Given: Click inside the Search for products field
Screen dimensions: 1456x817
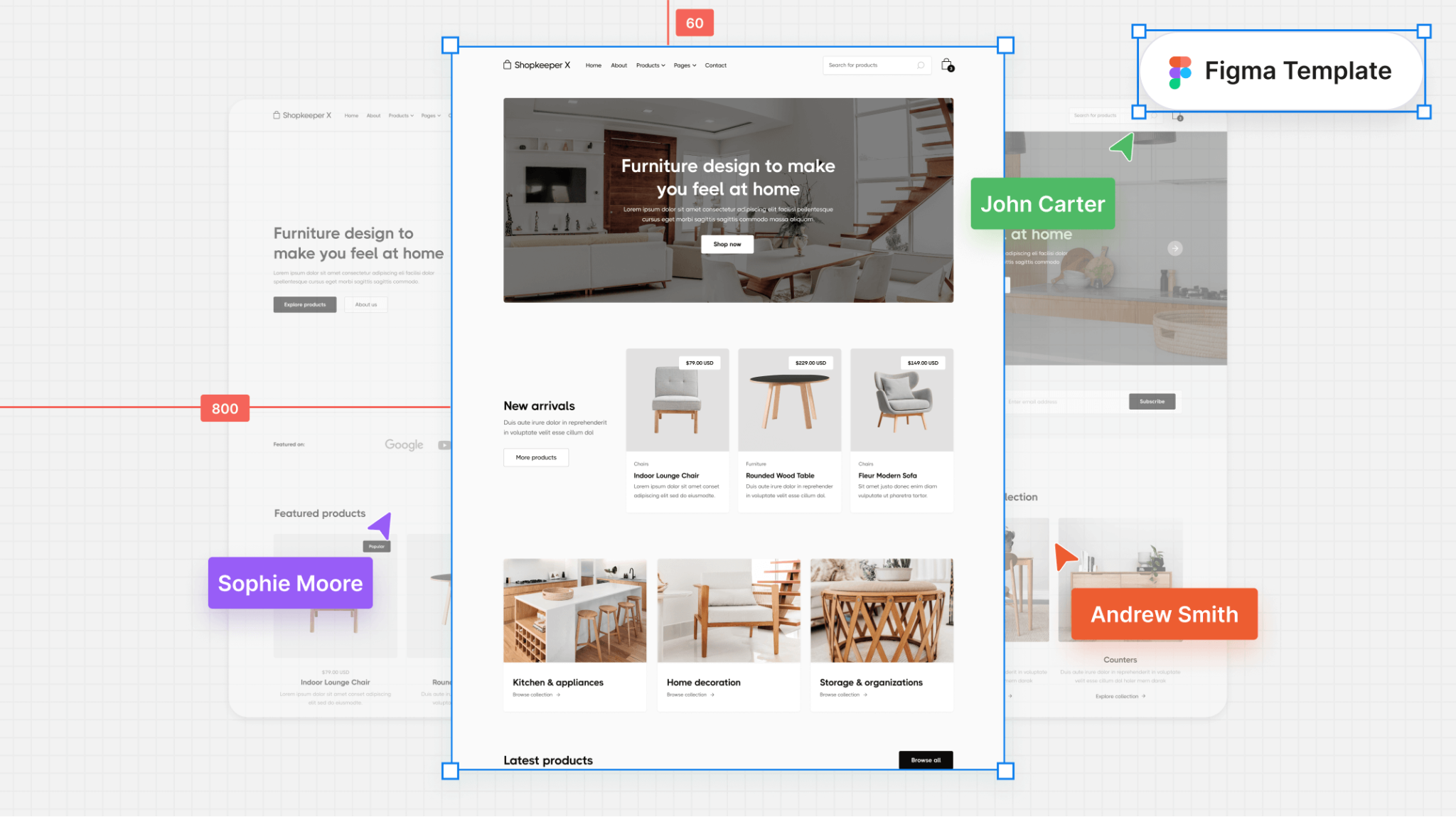Looking at the screenshot, I should click(867, 65).
